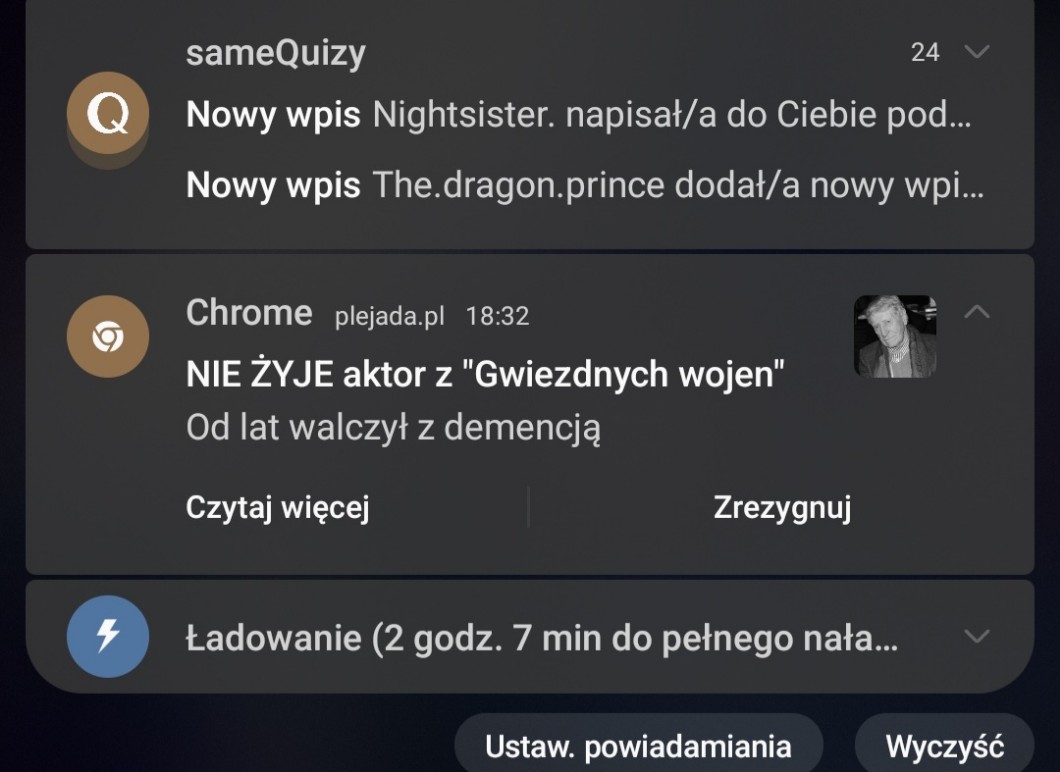Viewport: 1060px width, 772px height.
Task: Tap the sameQuizy notification count 24
Action: click(x=925, y=52)
